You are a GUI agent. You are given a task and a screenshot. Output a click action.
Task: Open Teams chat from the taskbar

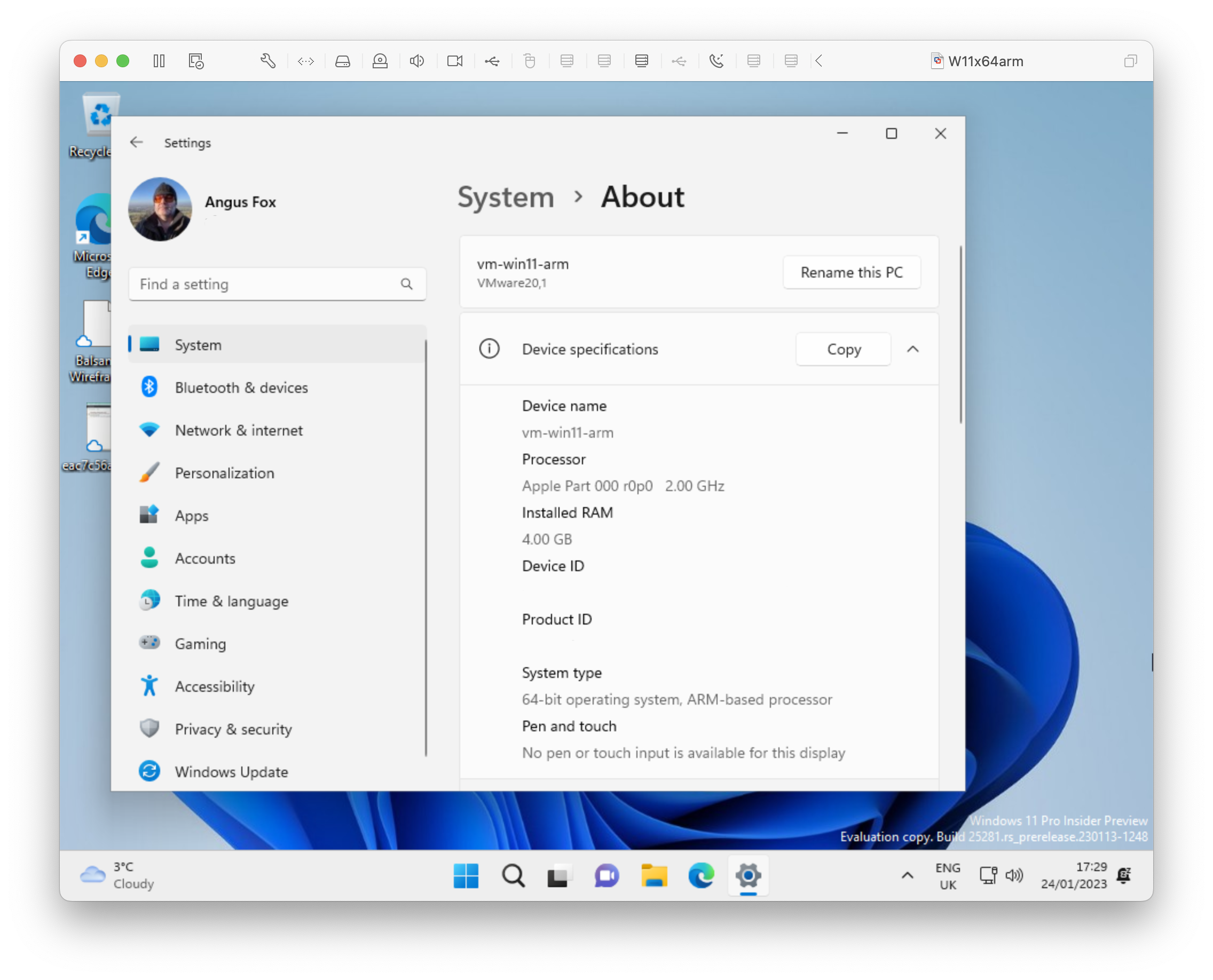(607, 875)
